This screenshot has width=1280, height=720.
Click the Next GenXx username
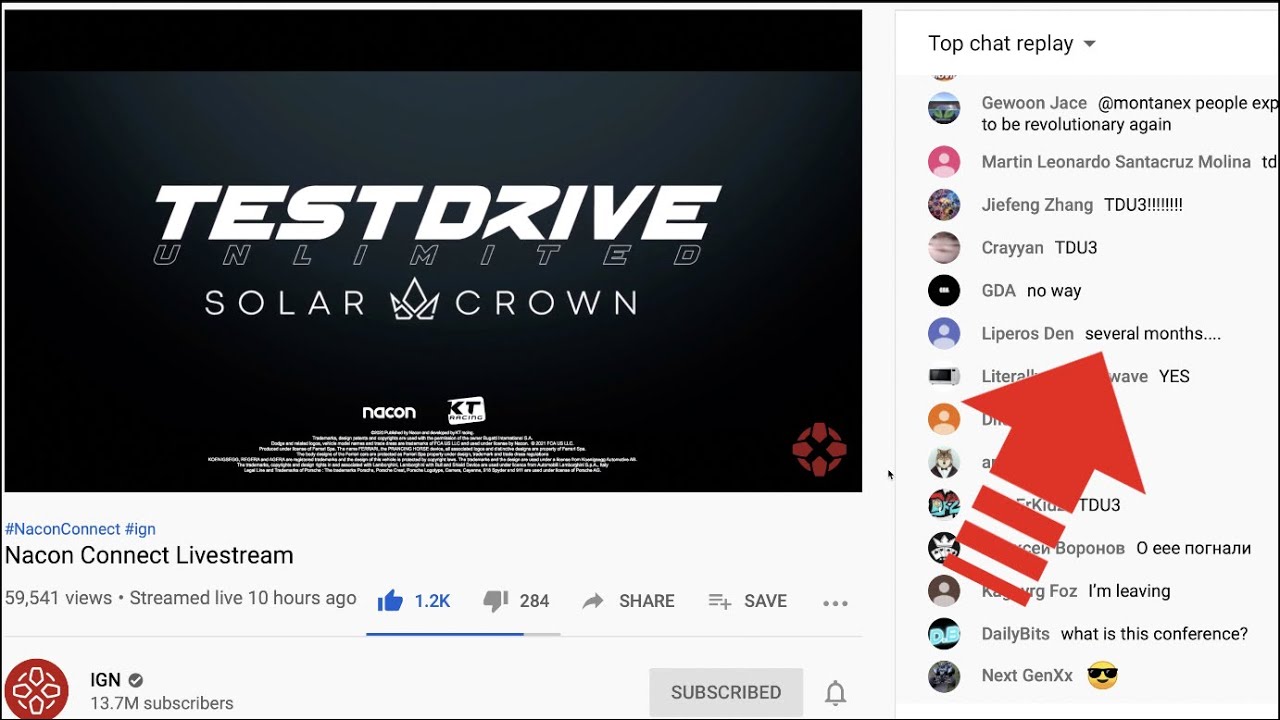(x=1027, y=676)
